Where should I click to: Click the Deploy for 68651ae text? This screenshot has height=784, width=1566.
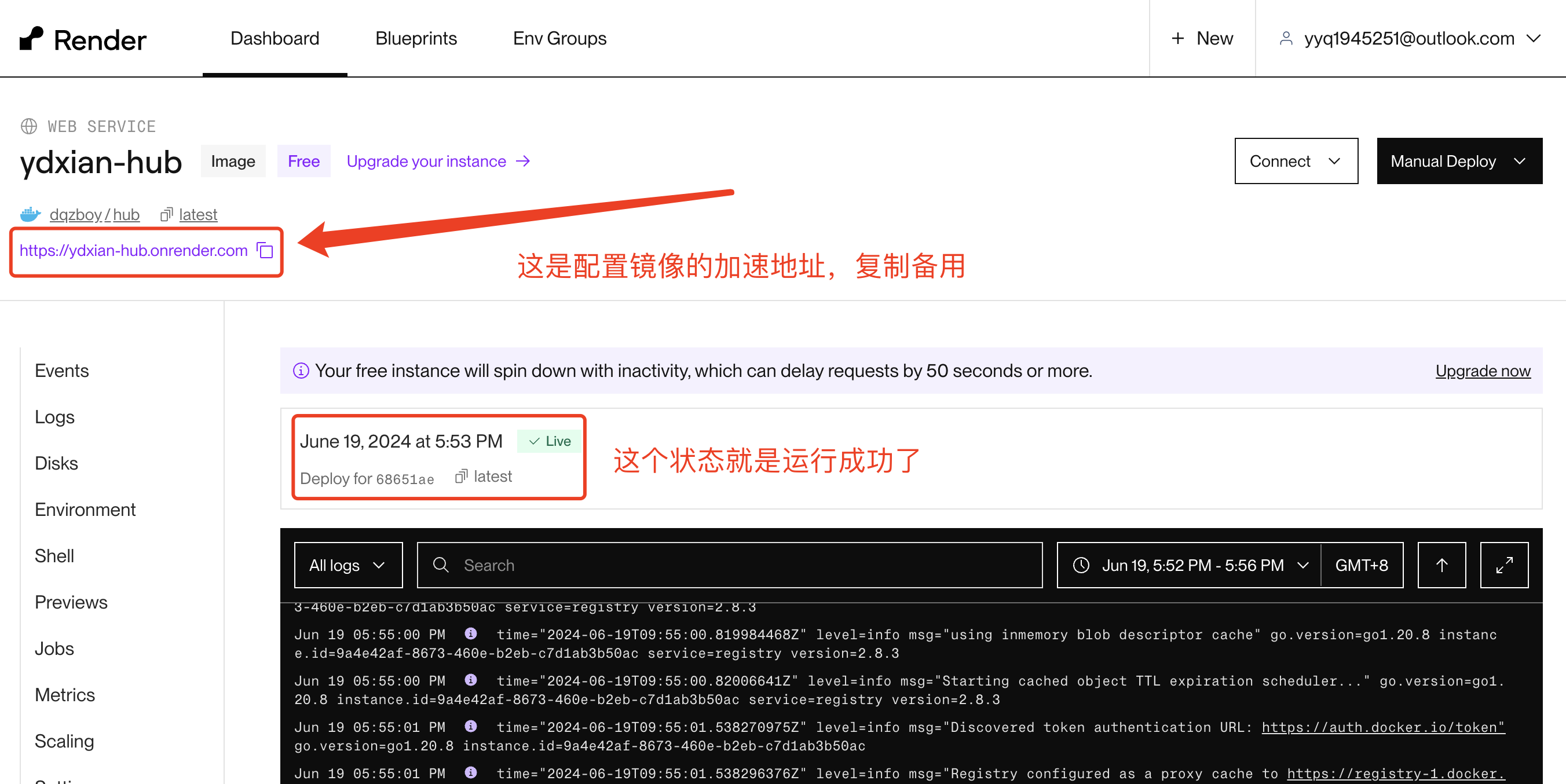tap(367, 478)
